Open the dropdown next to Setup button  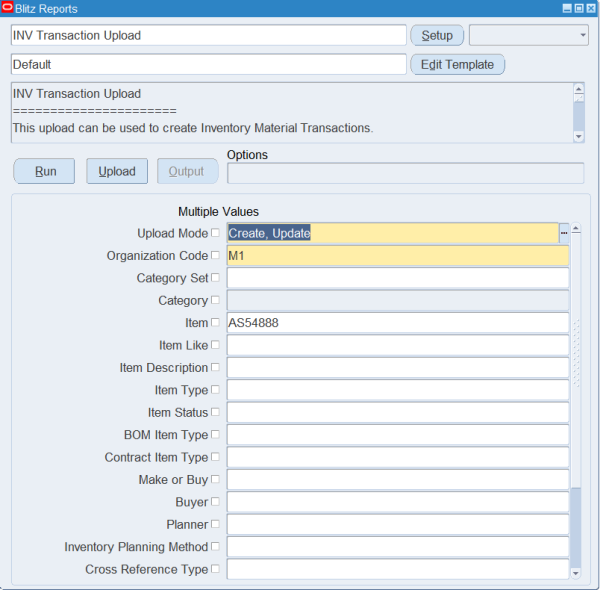point(529,35)
